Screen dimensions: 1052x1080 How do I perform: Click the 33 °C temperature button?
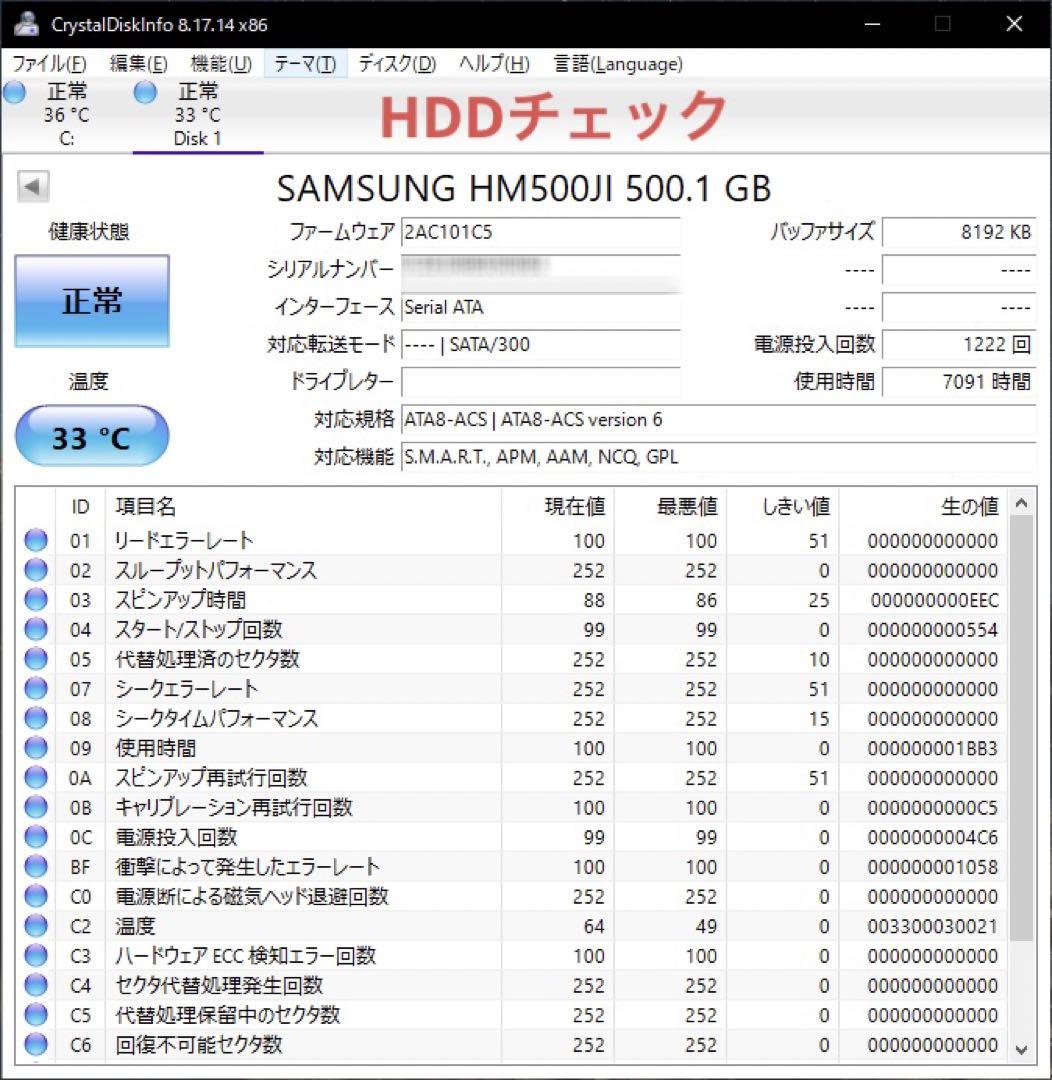[92, 436]
